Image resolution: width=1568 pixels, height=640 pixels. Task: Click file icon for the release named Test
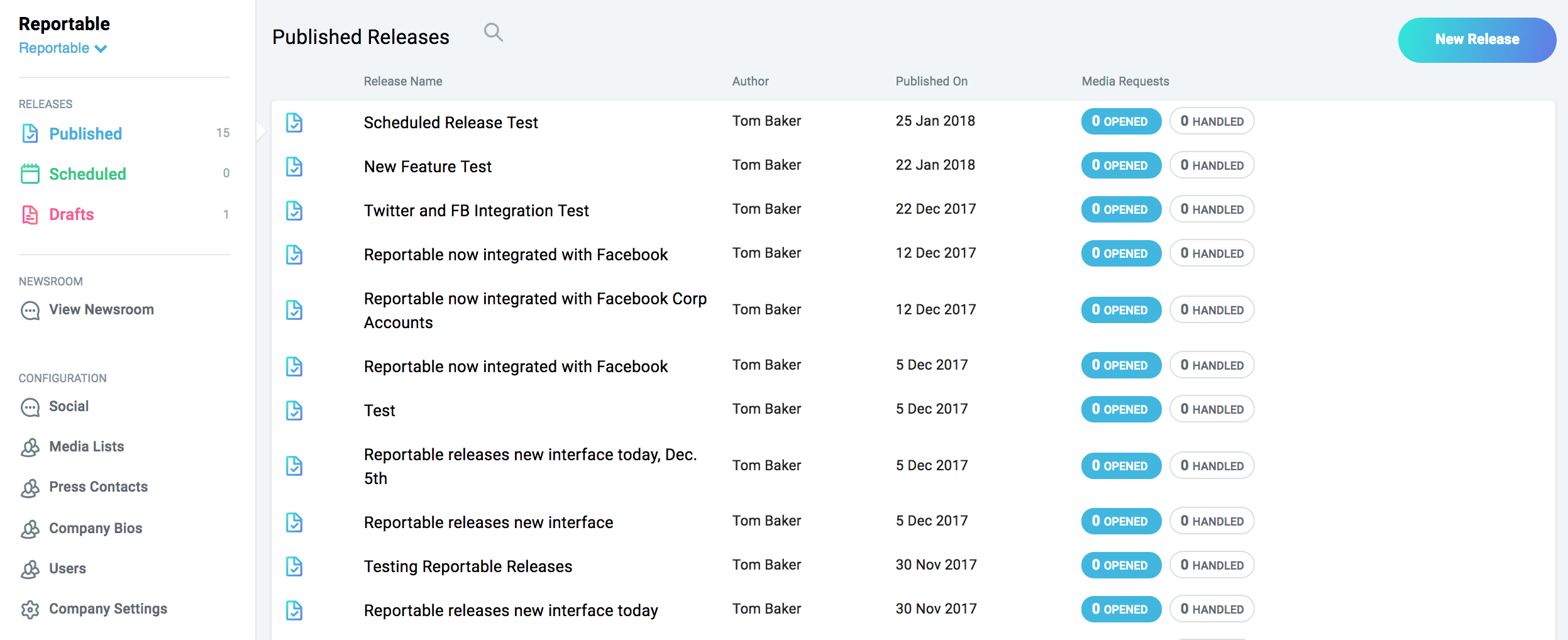294,411
